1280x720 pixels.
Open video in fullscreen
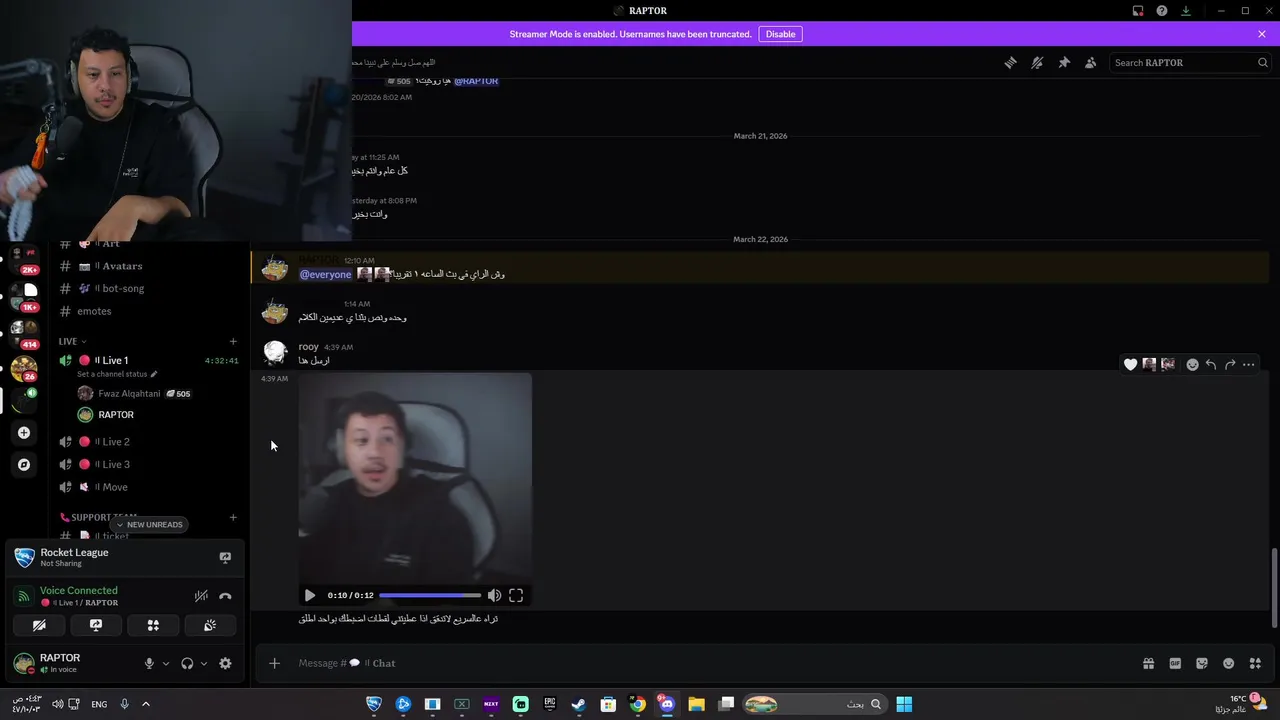click(516, 595)
